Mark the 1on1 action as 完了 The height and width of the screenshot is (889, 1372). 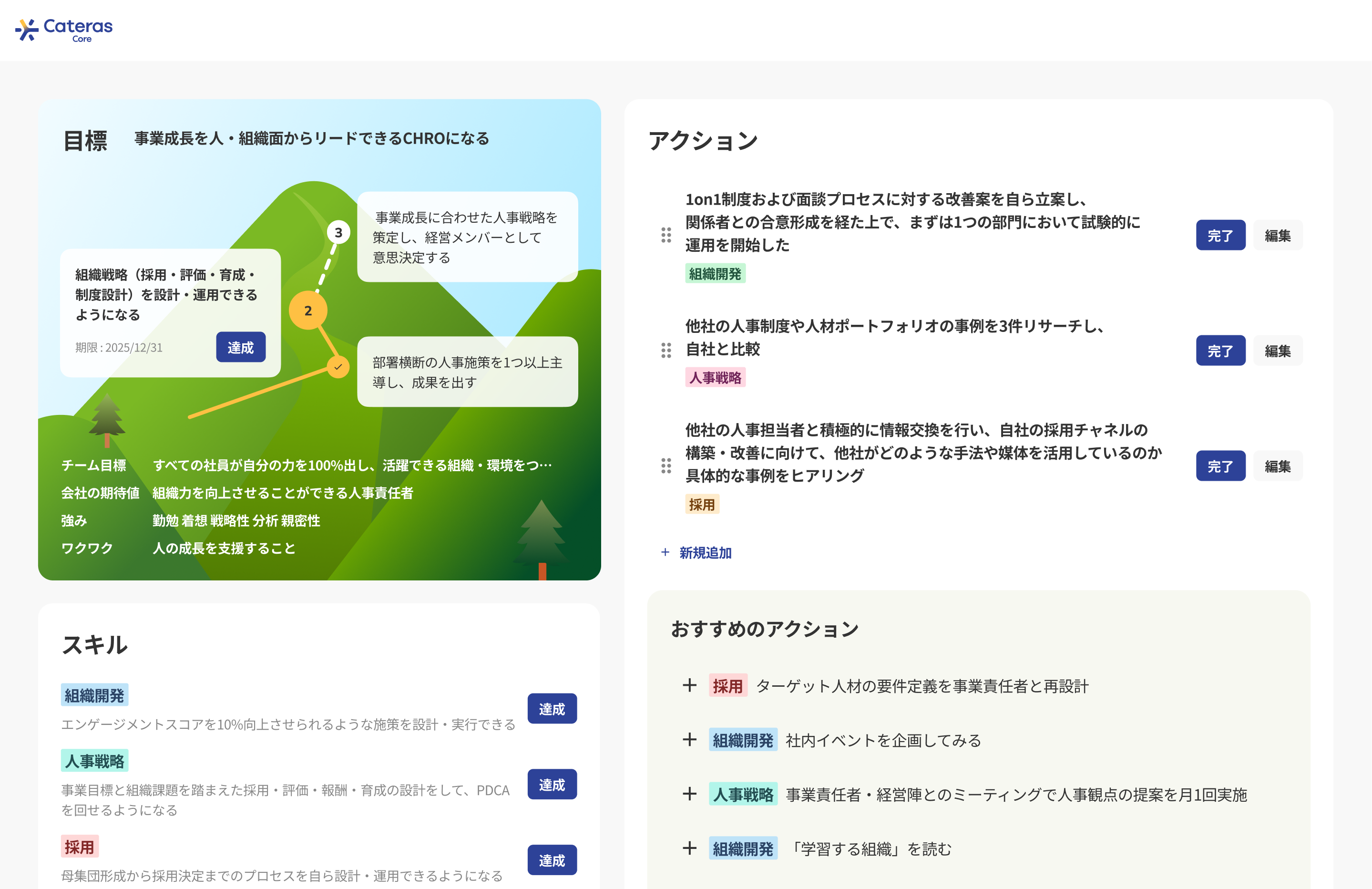click(x=1221, y=235)
